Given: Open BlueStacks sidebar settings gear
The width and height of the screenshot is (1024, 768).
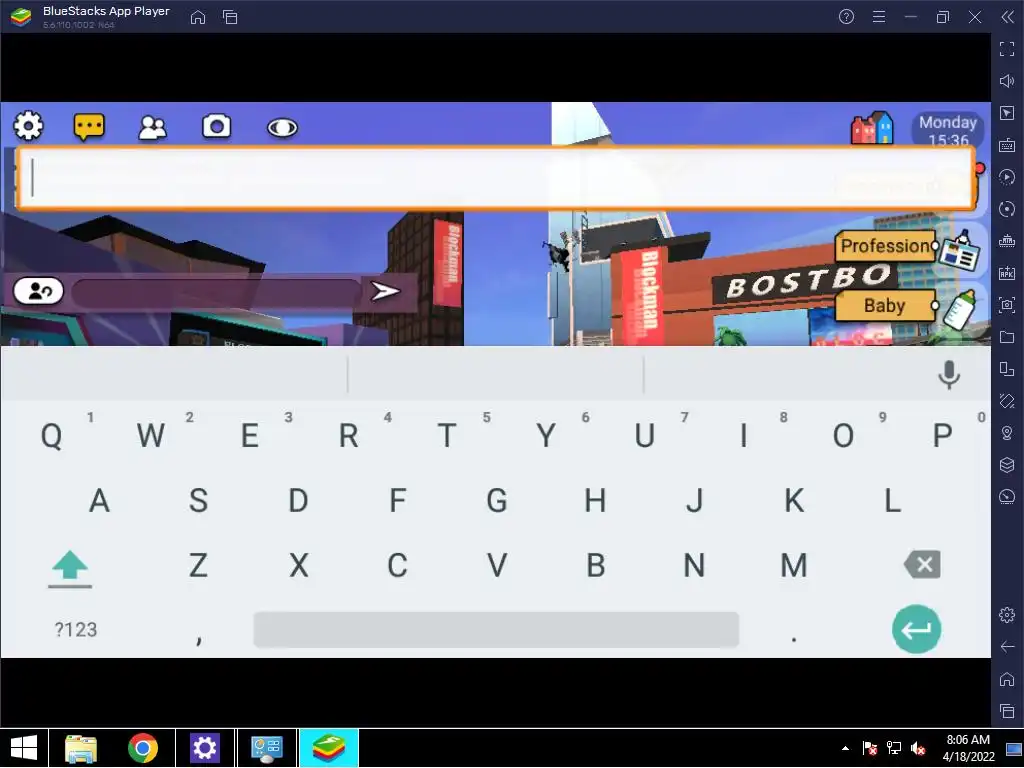Looking at the screenshot, I should point(1007,615).
